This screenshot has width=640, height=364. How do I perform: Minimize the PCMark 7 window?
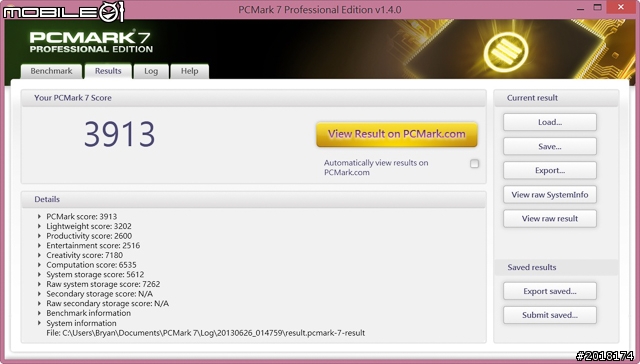coord(580,8)
